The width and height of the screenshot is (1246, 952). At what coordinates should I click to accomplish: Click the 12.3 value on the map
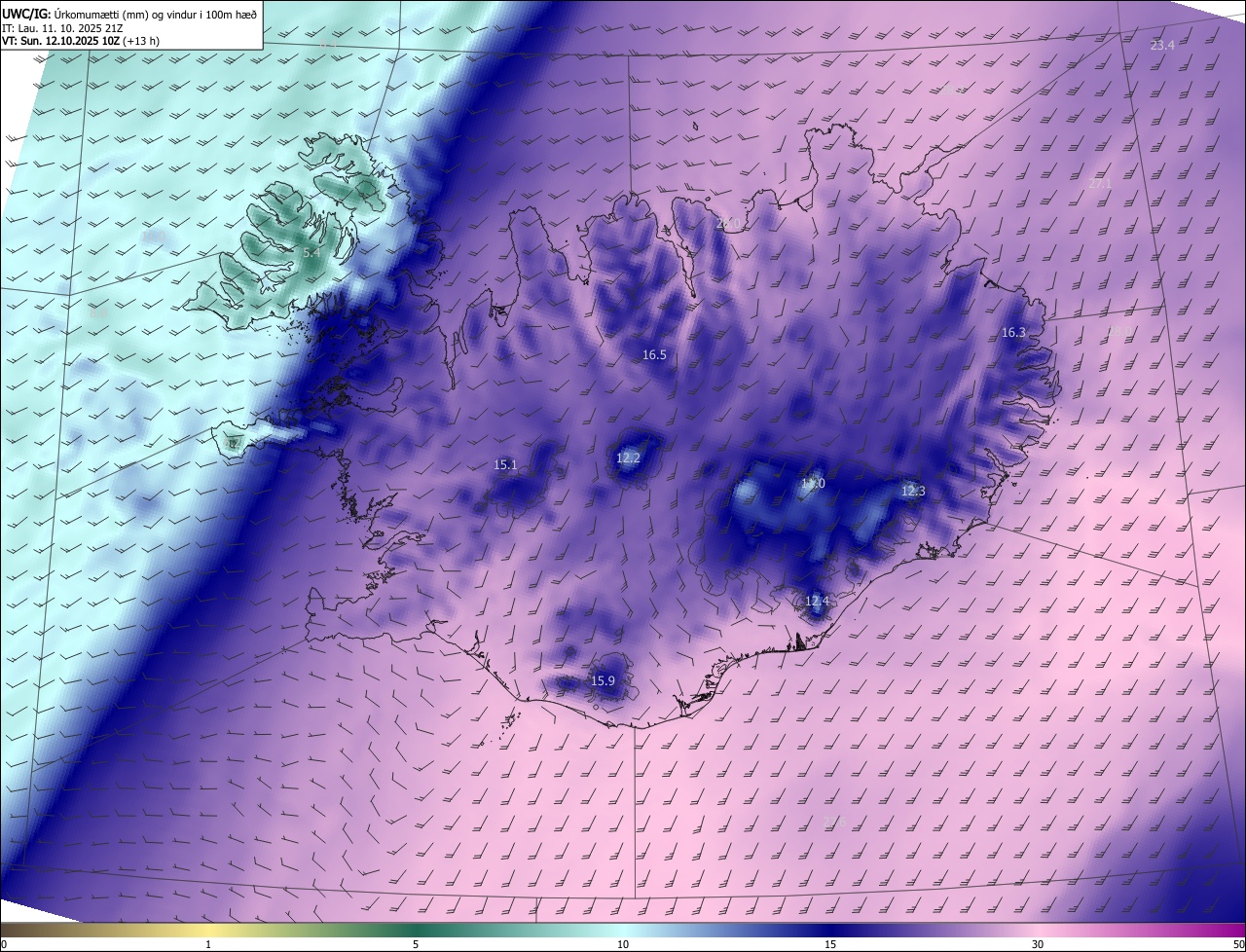(x=913, y=492)
